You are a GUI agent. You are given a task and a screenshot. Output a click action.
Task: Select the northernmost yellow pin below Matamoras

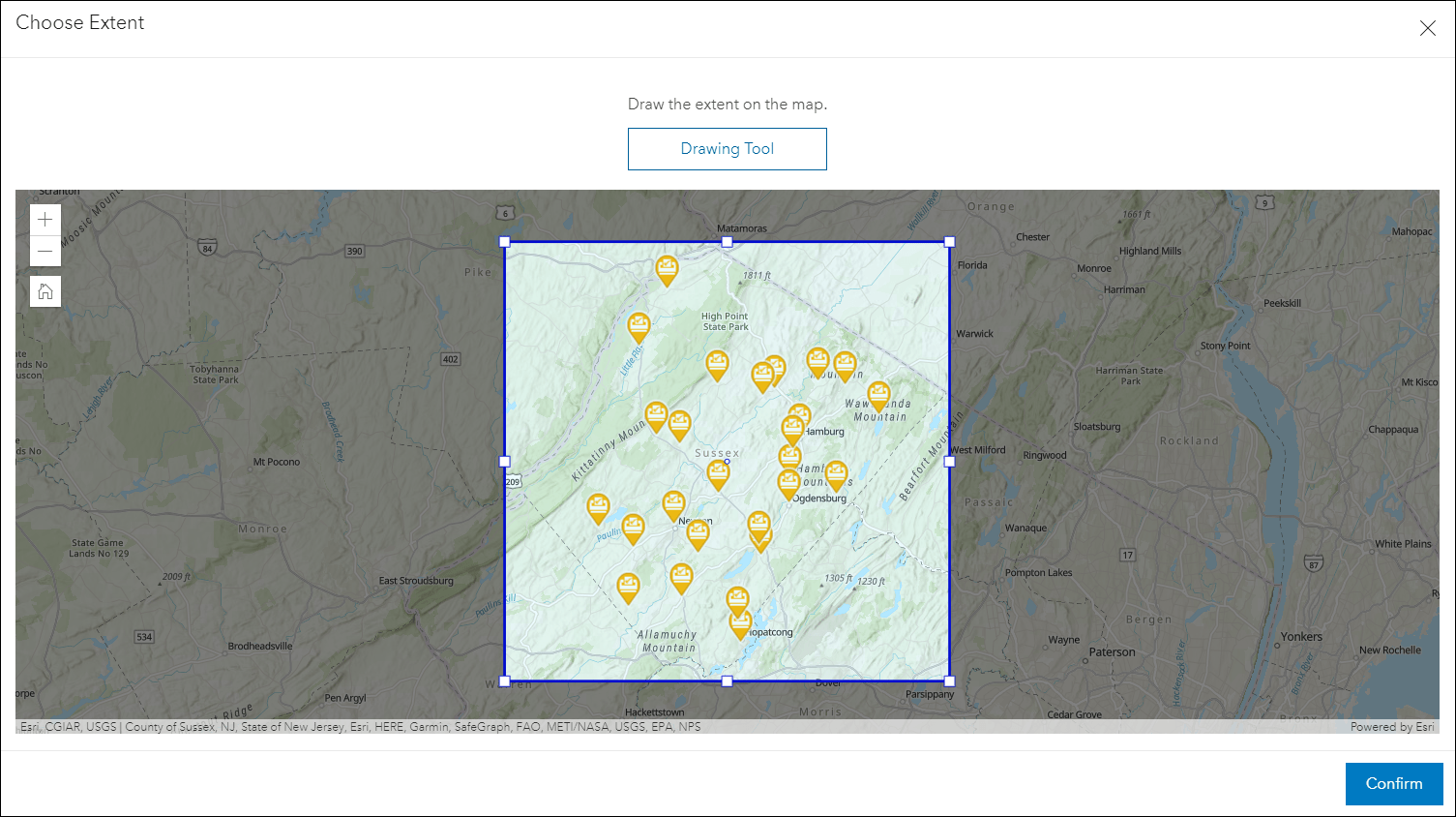667,270
